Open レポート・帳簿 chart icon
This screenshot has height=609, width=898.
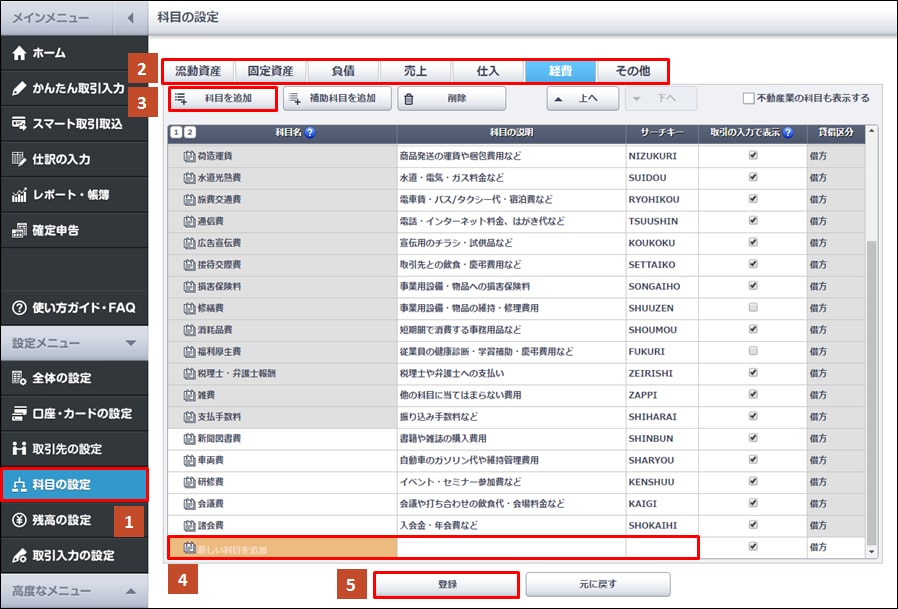19,195
